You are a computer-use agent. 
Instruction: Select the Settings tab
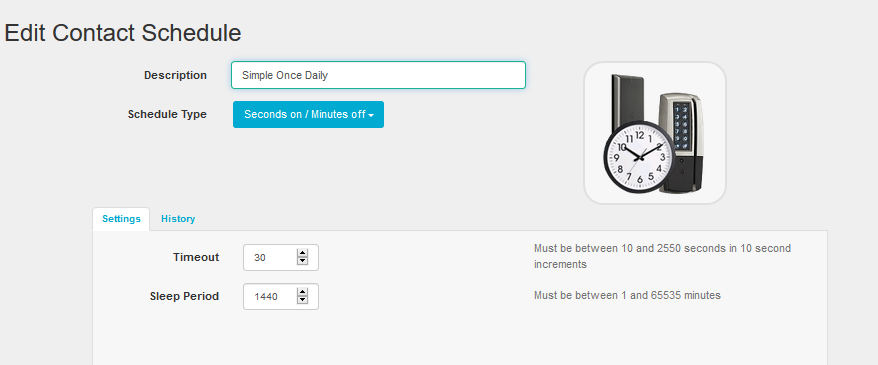(x=121, y=219)
